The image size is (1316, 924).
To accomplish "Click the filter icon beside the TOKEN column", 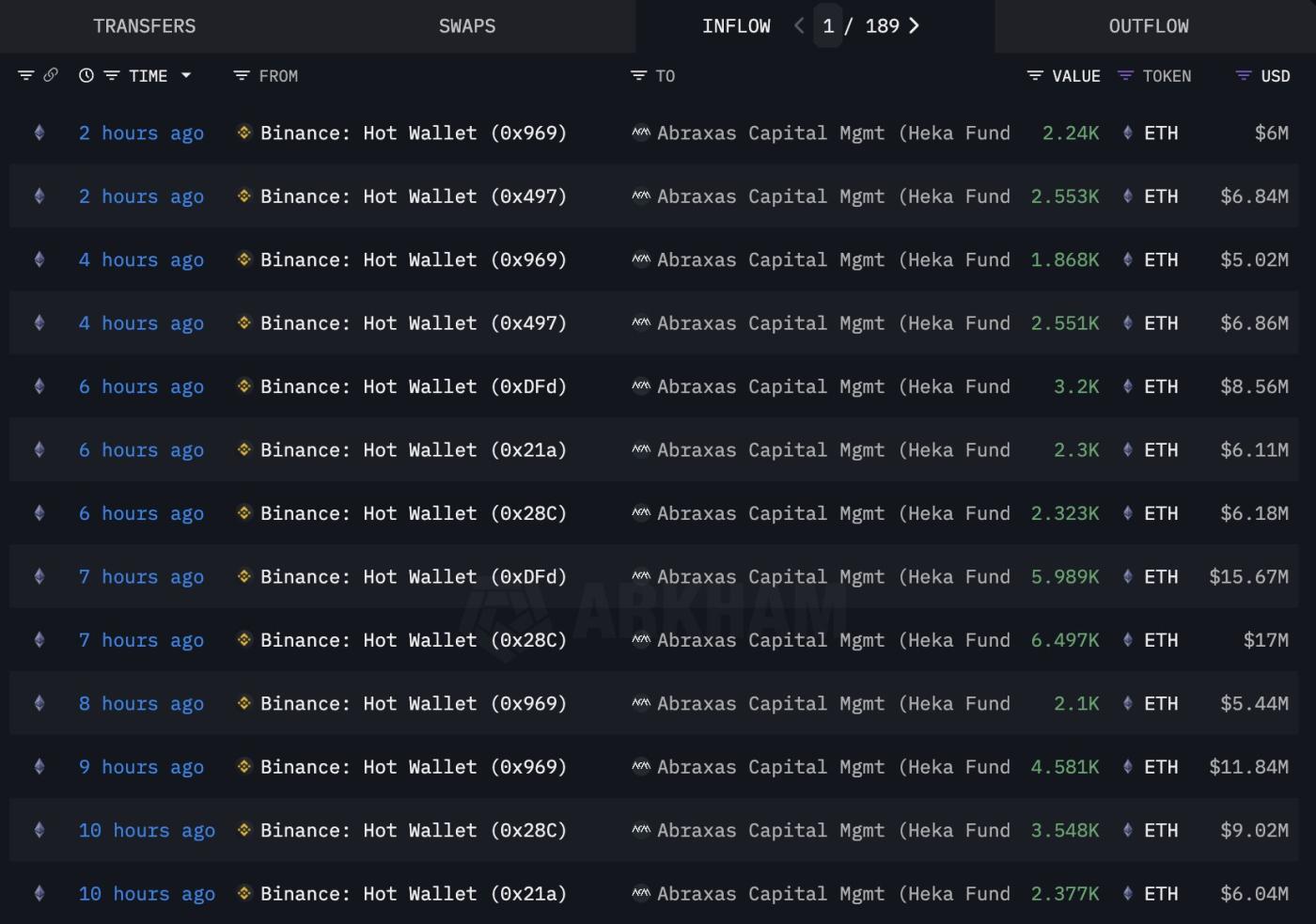I will (x=1124, y=75).
